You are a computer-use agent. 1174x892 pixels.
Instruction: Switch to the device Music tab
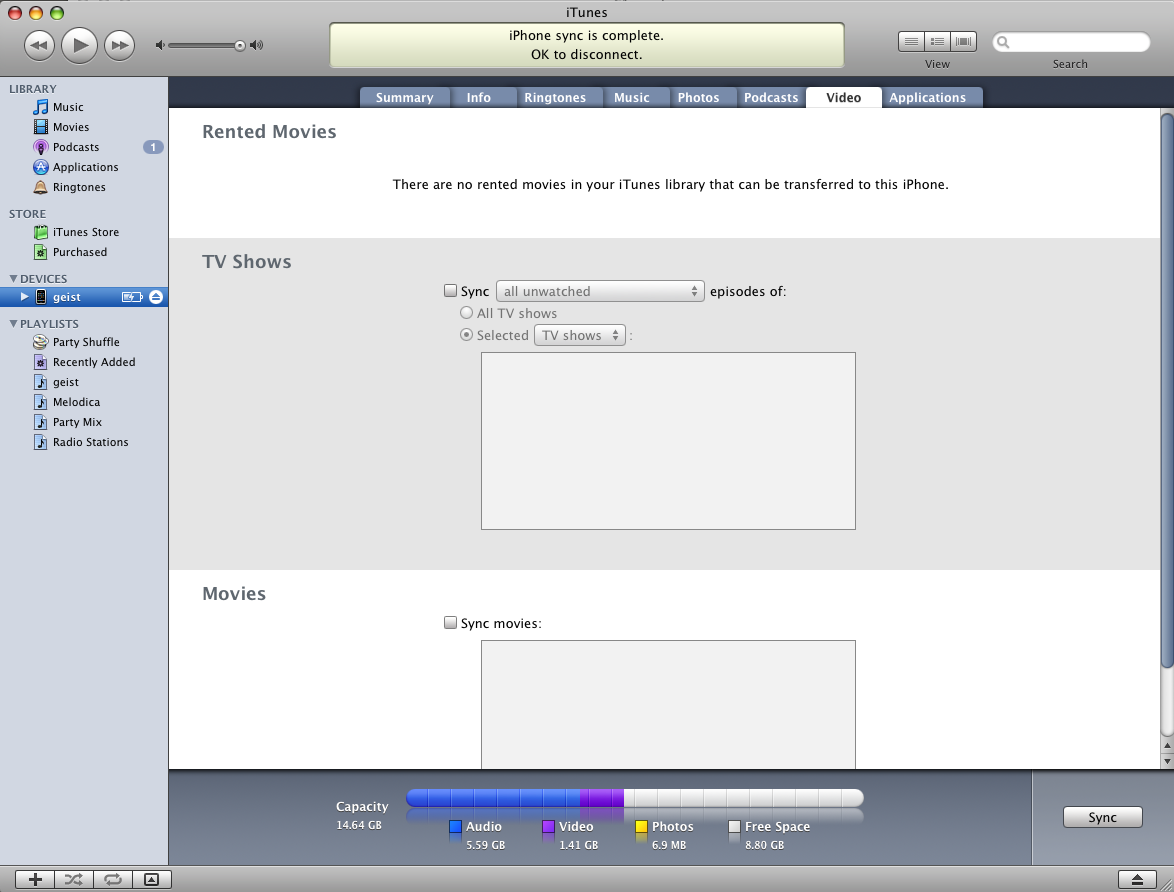tap(632, 97)
